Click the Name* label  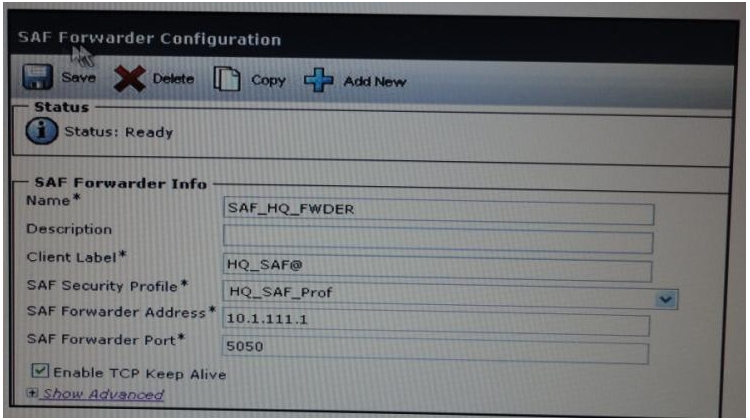click(53, 200)
